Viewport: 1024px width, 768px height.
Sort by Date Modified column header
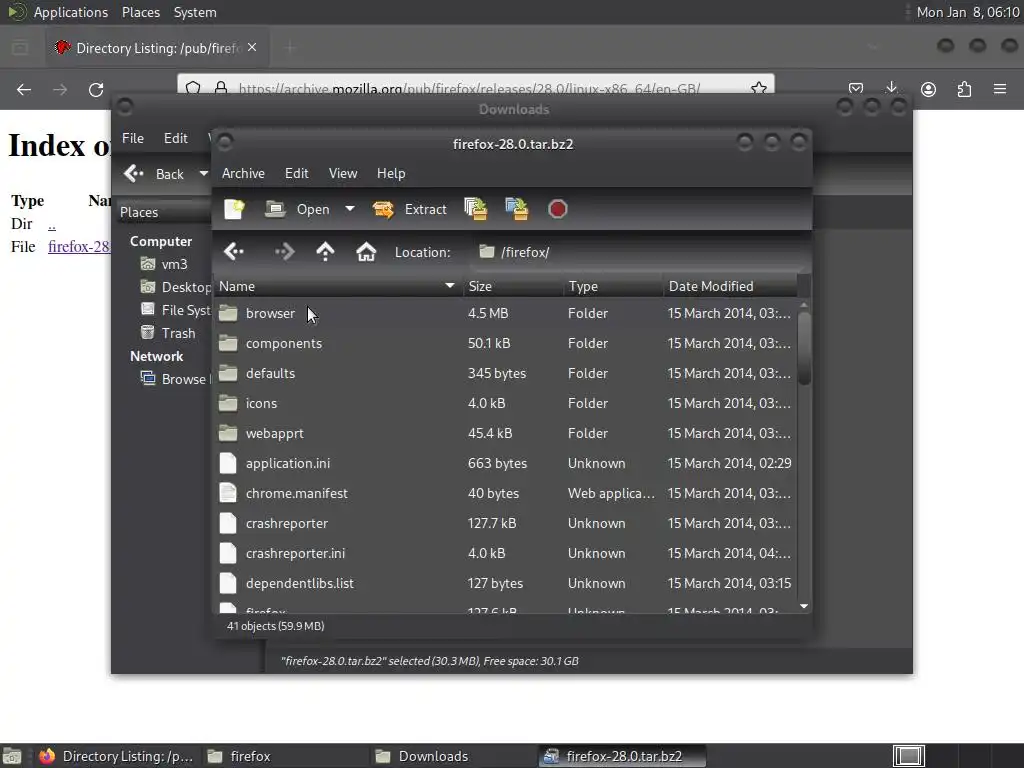pos(730,286)
